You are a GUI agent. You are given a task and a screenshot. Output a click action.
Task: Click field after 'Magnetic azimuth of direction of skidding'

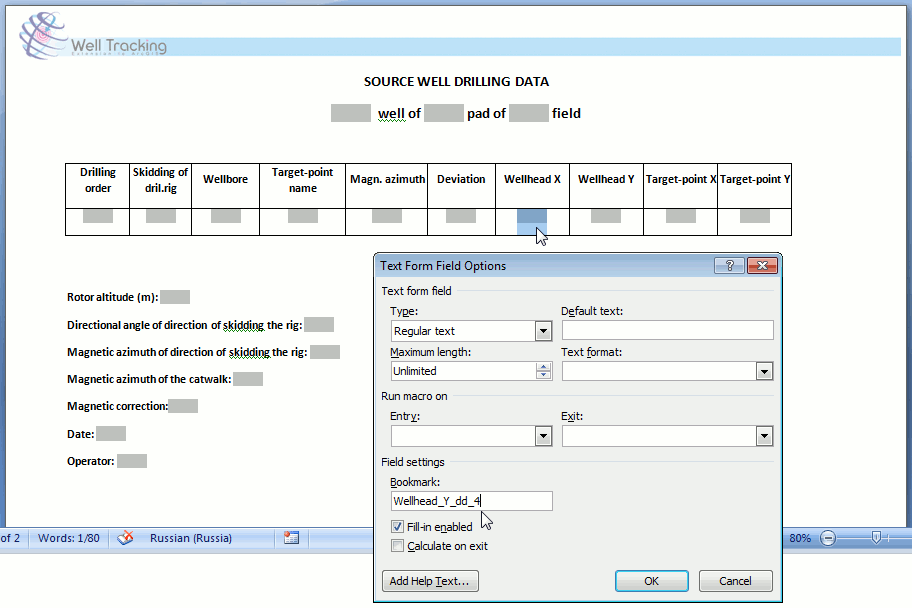coord(325,352)
